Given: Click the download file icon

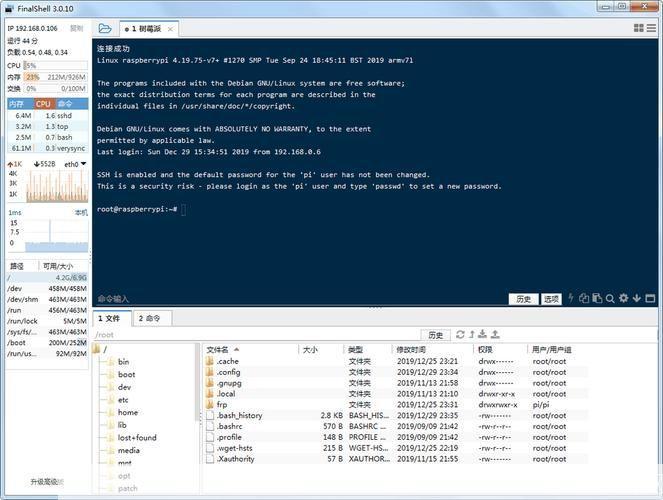Looking at the screenshot, I should [x=482, y=334].
